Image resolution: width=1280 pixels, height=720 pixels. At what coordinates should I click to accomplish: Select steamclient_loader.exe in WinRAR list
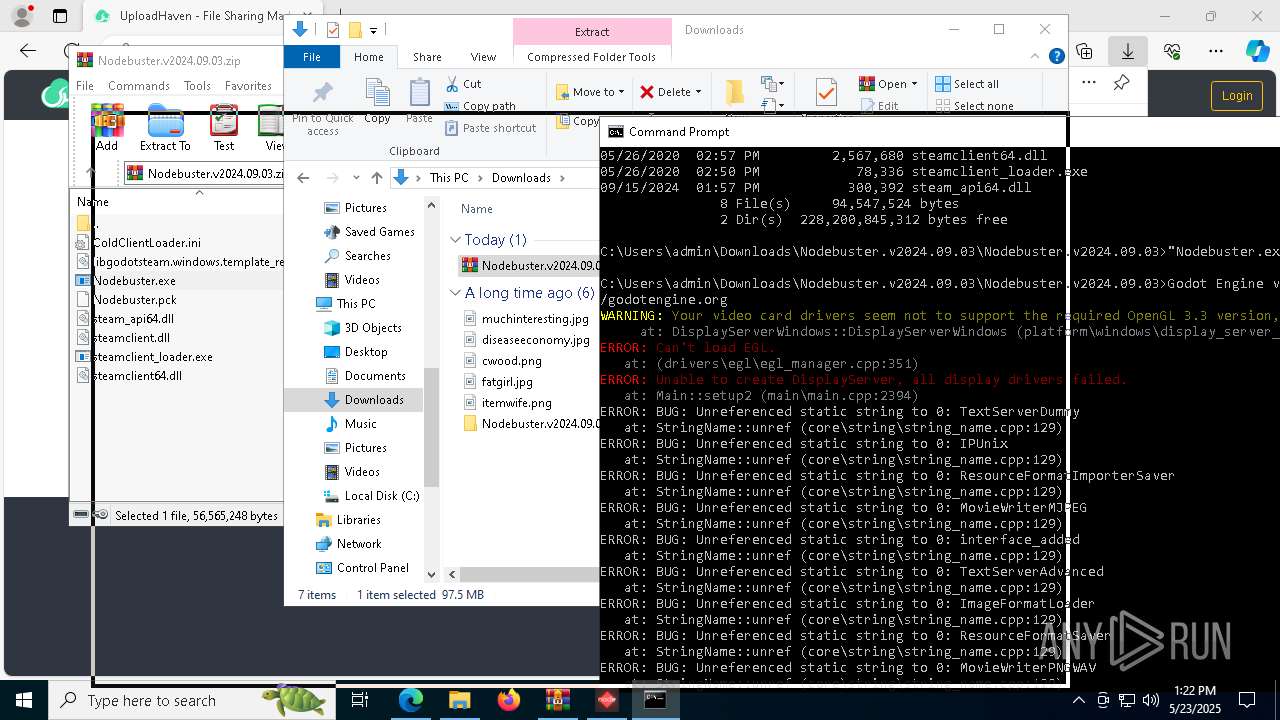(x=152, y=357)
